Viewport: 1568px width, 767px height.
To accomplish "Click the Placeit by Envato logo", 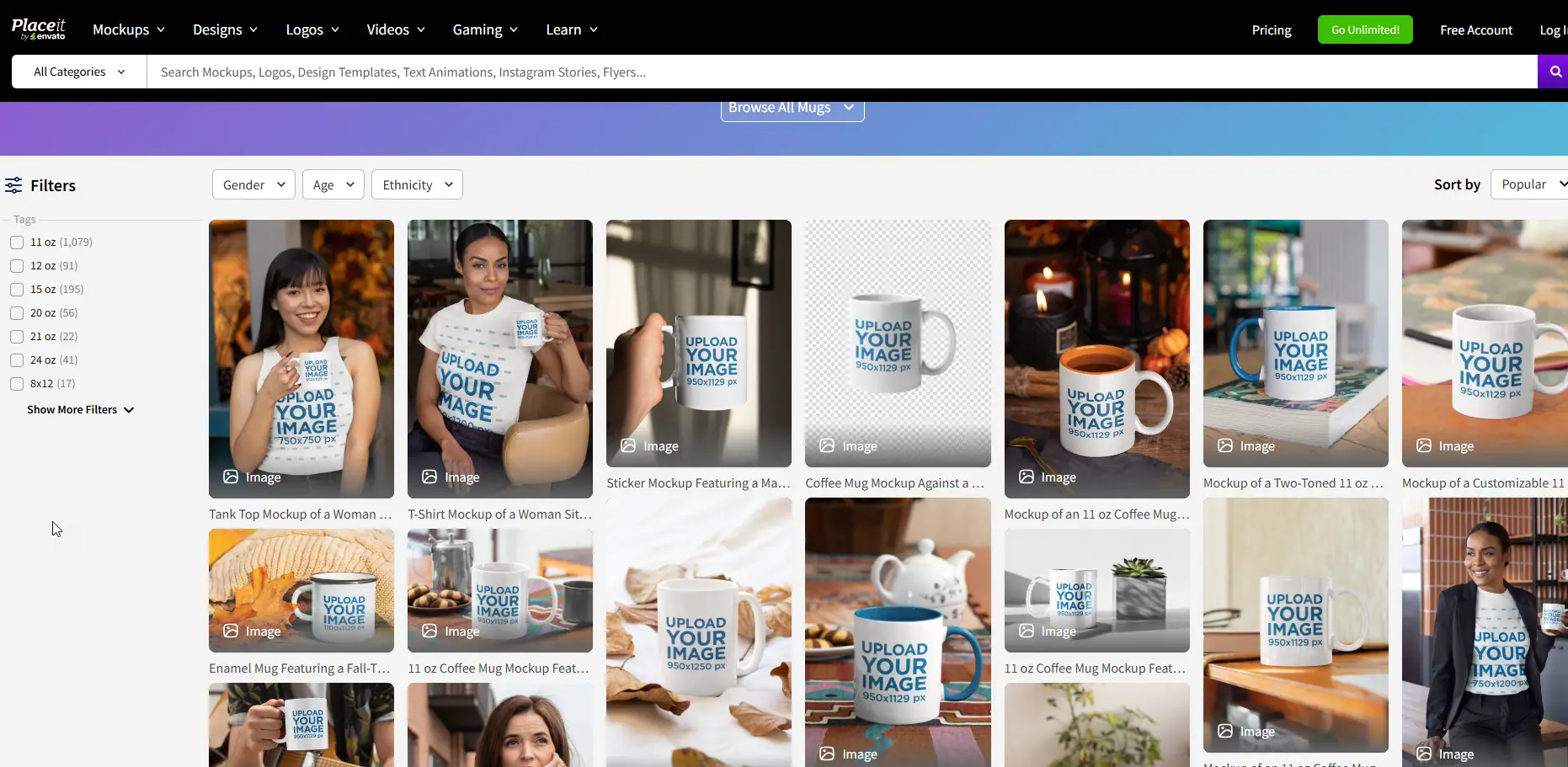I will tap(39, 29).
